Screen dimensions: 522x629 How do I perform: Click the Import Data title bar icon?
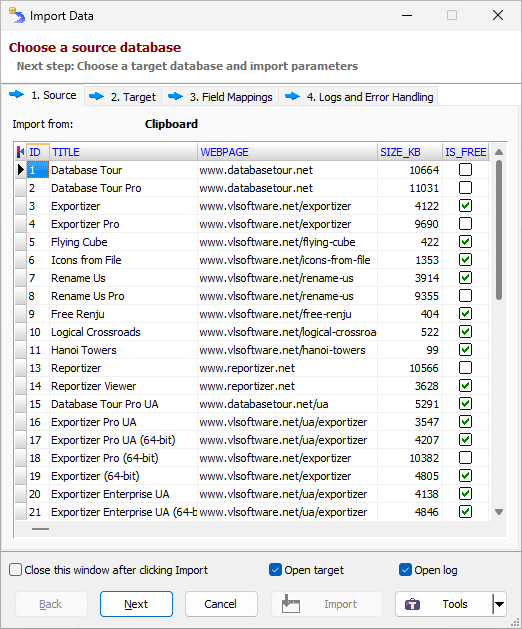pyautogui.click(x=16, y=15)
